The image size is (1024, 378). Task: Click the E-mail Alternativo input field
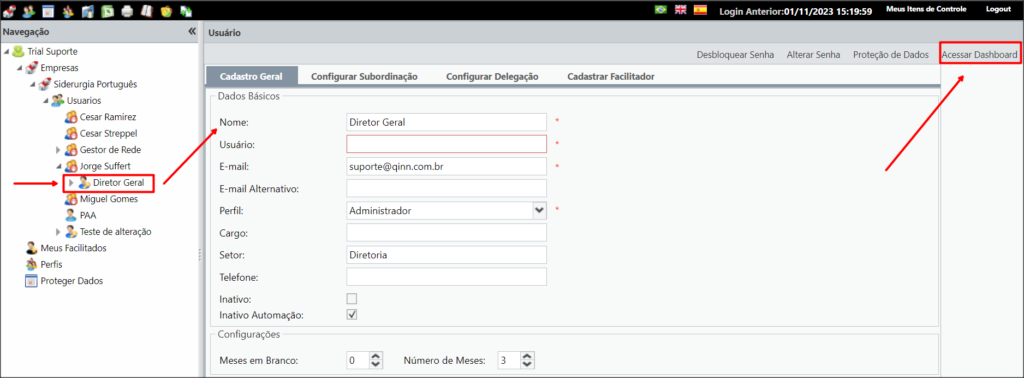pos(447,188)
